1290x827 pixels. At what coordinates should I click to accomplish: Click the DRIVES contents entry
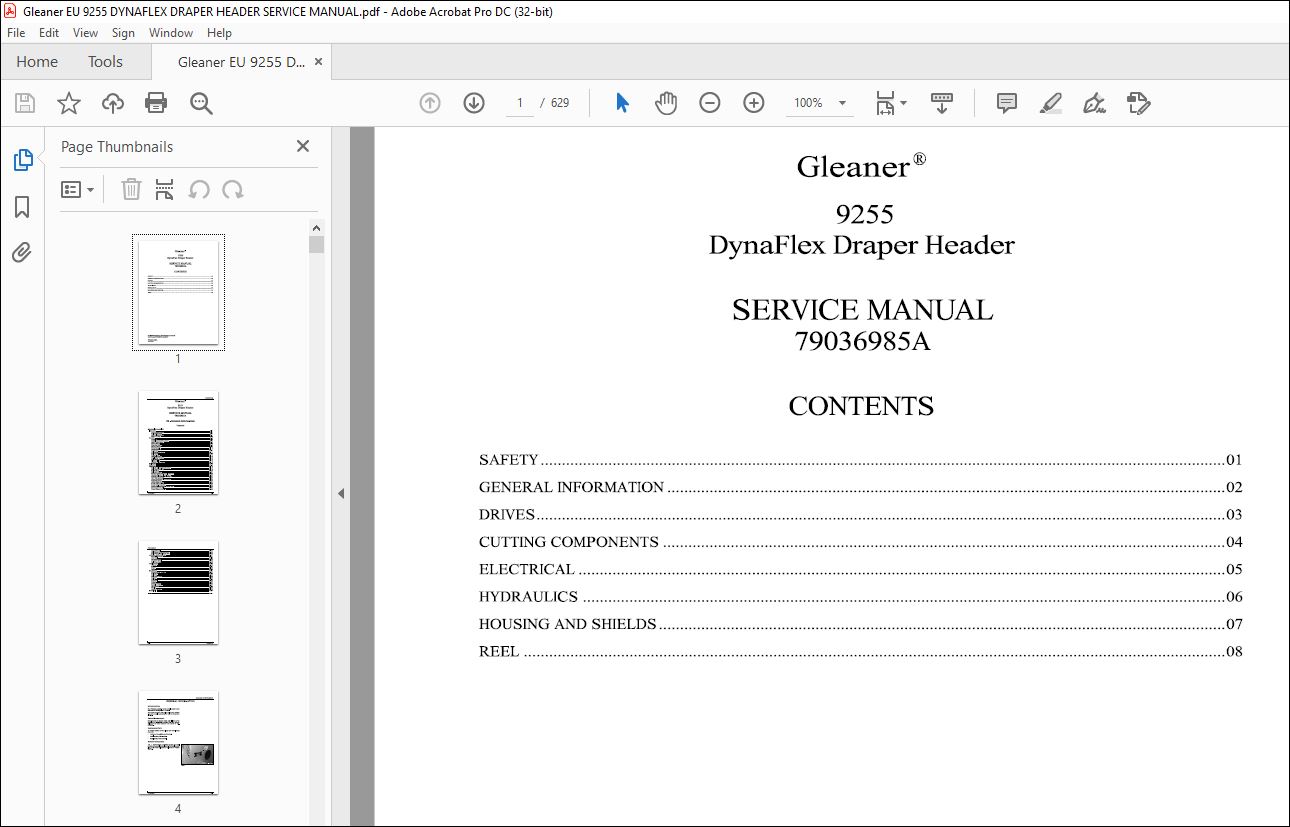pos(860,515)
